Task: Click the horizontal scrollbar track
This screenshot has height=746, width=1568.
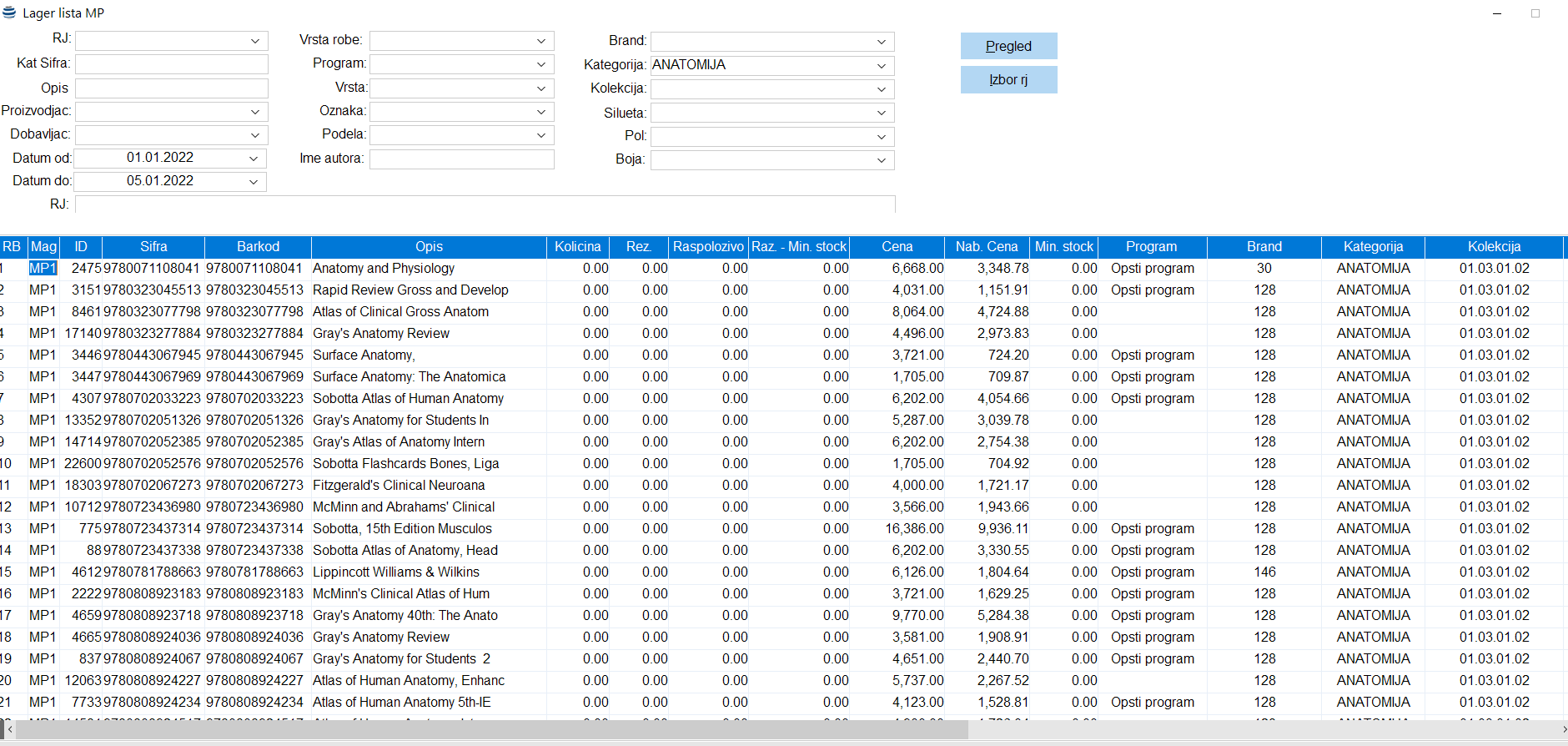Action: tap(1251, 730)
